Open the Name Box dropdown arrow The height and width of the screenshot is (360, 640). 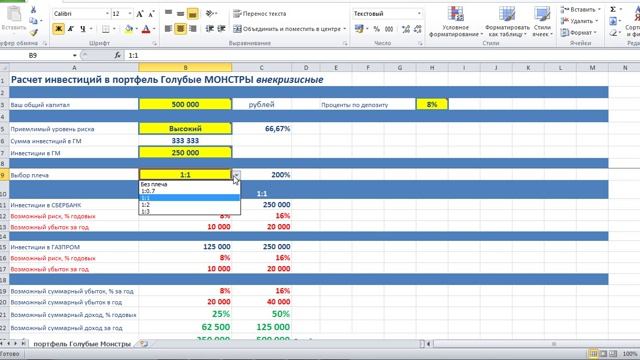pos(75,55)
